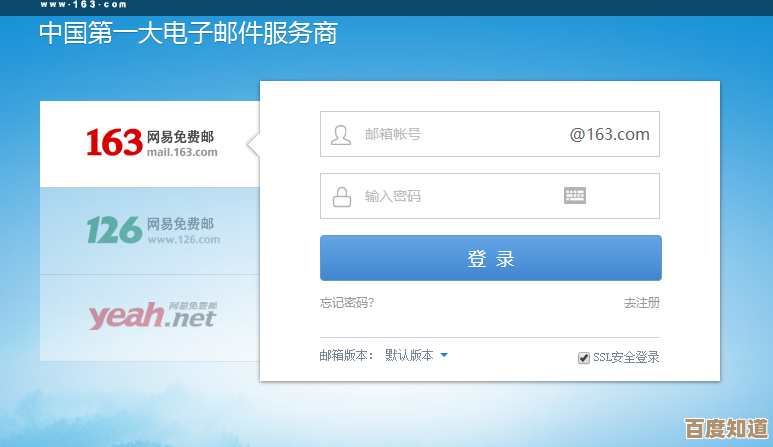Click the 邮箱版本 label text
This screenshot has width=773, height=447.
click(x=346, y=355)
